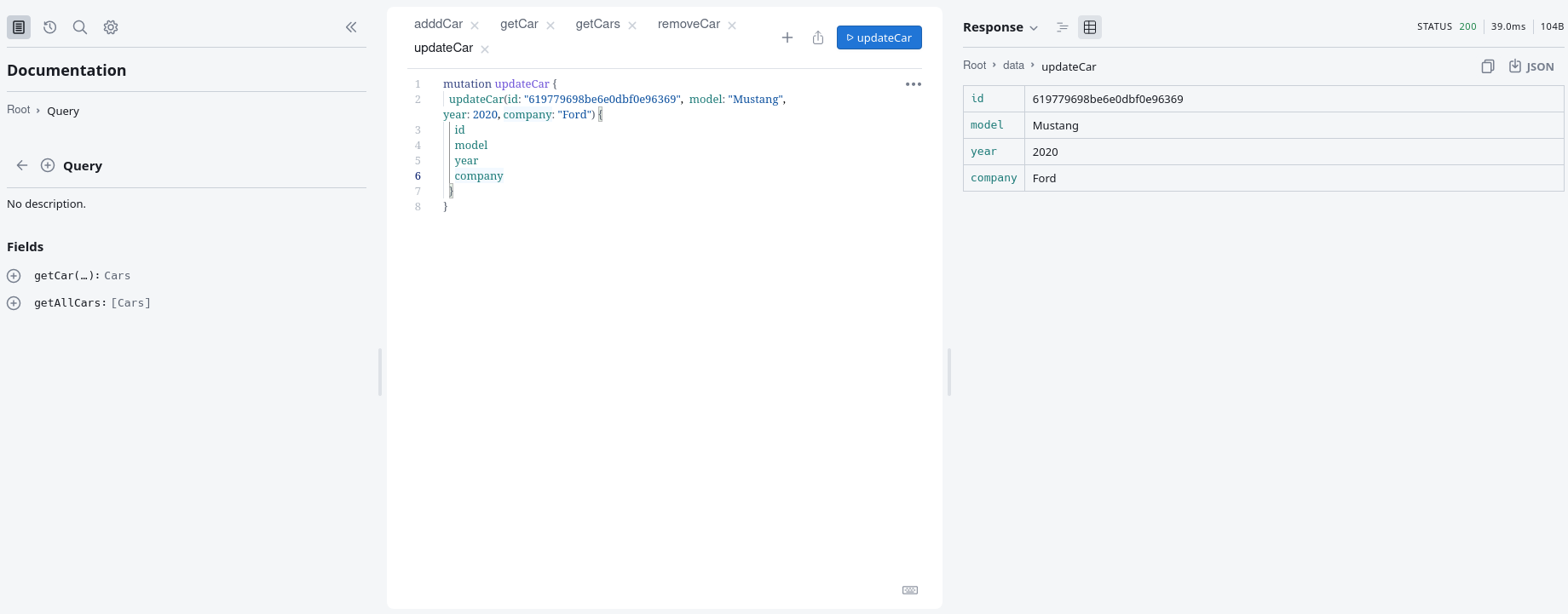
Task: Click the year field on editor line 5
Action: [x=466, y=161]
